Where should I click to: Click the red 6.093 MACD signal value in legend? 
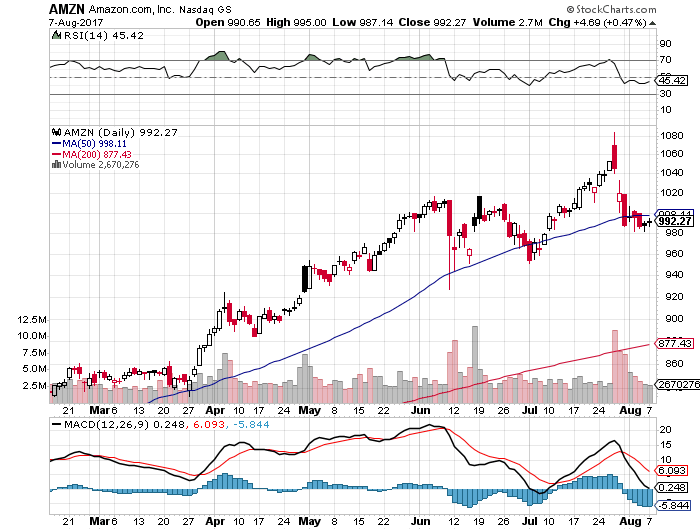coord(208,424)
